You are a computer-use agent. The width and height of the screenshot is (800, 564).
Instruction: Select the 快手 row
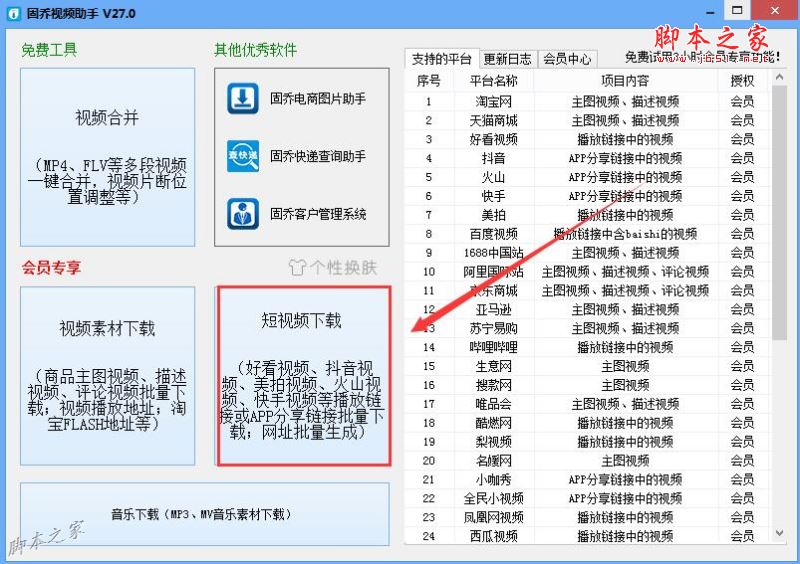(x=587, y=196)
